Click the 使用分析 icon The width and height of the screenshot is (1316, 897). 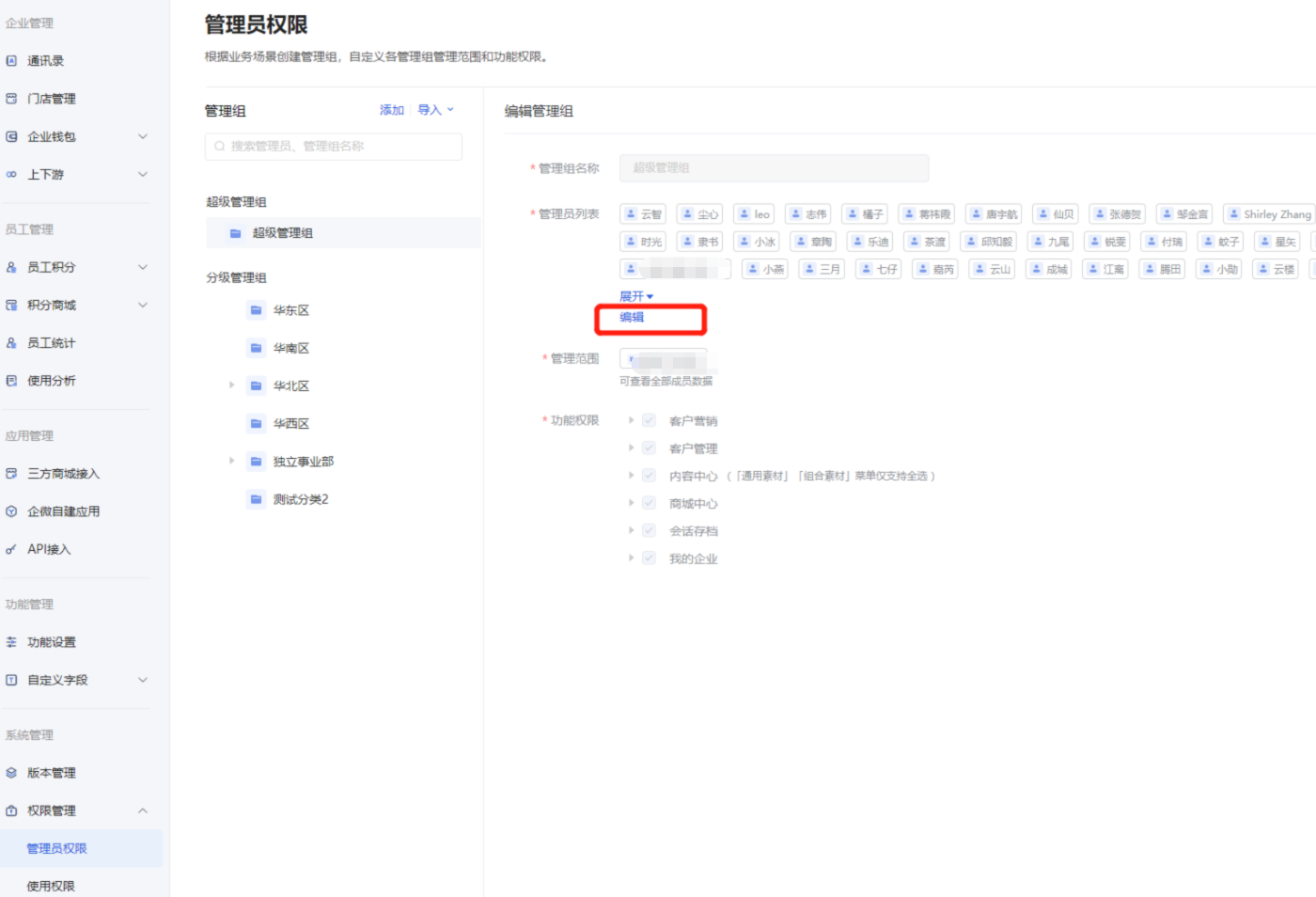(x=11, y=381)
